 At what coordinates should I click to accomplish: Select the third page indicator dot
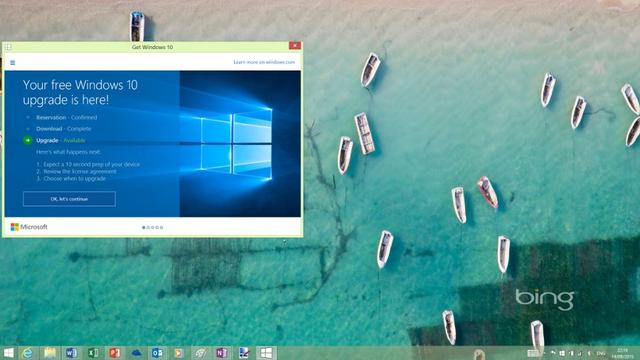(x=153, y=227)
